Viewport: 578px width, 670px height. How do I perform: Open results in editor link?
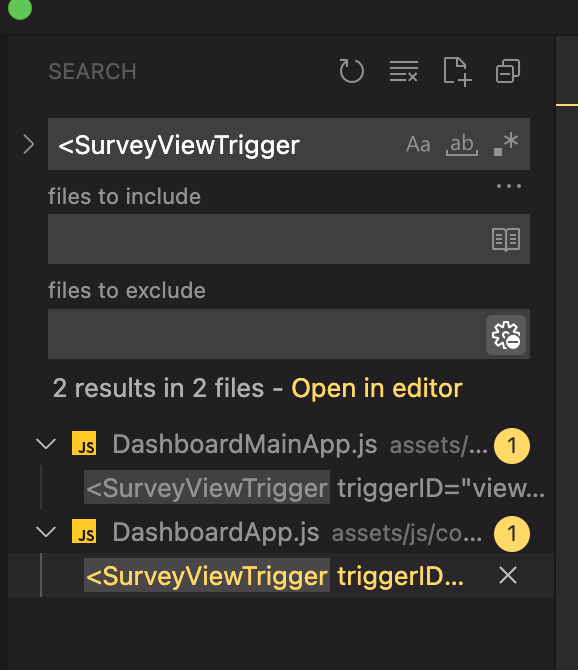click(x=377, y=388)
